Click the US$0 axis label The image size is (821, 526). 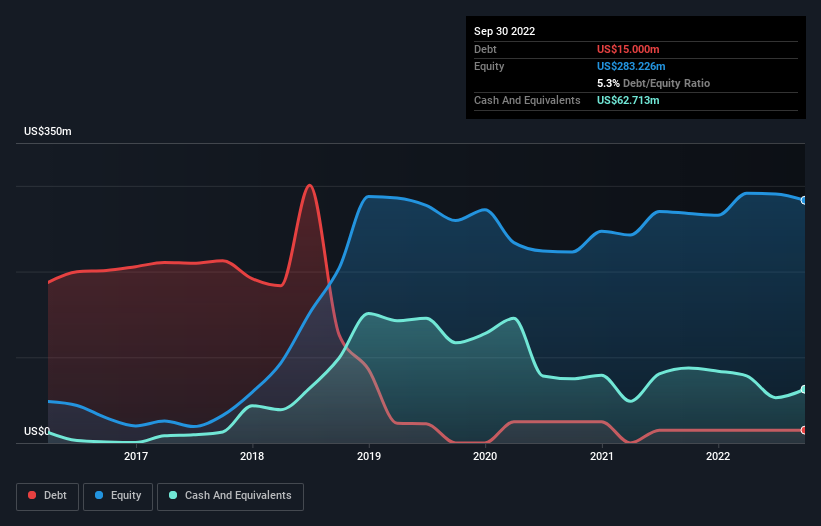[x=37, y=431]
